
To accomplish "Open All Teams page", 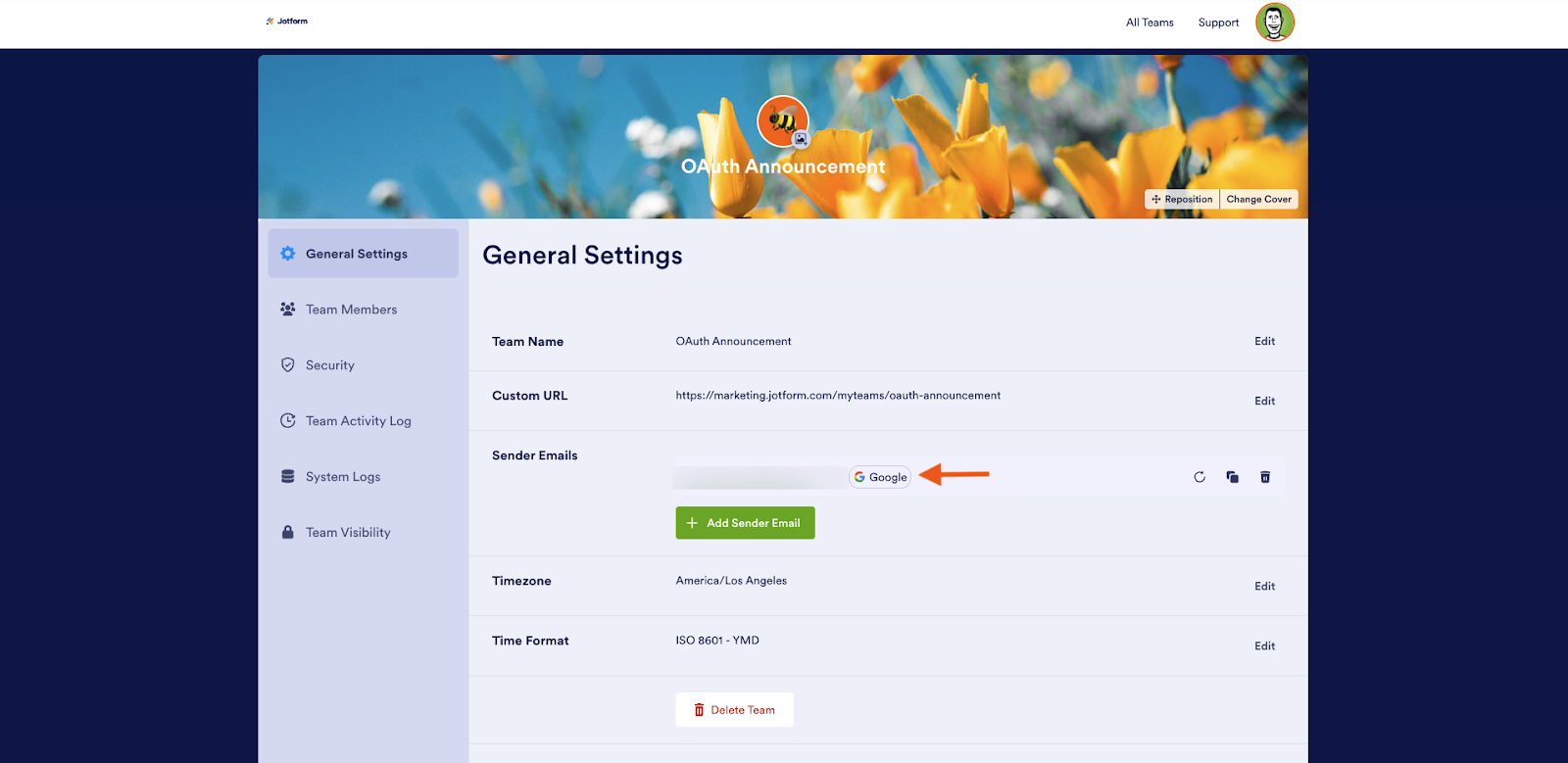I will coord(1150,23).
